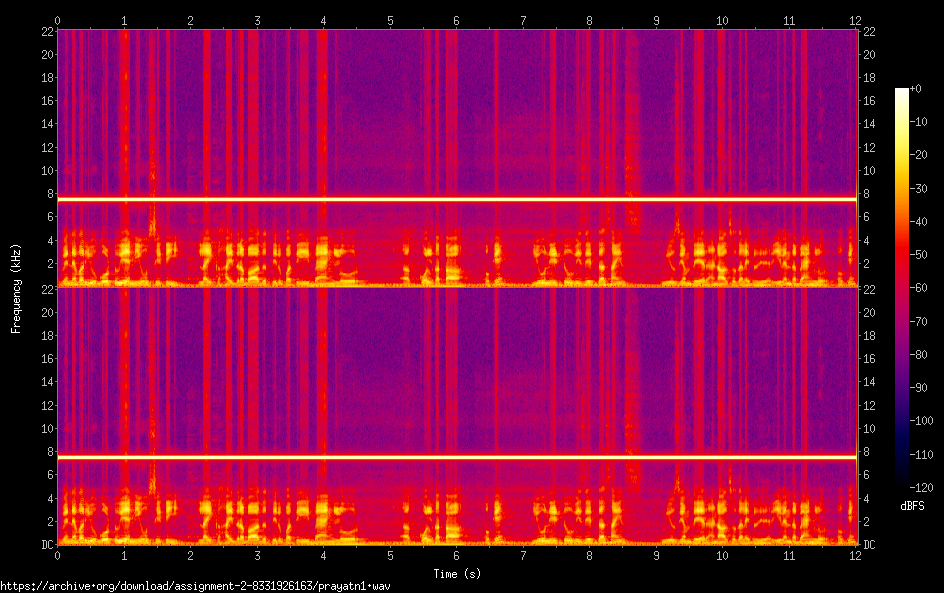Click the "DC" label on the left frequency axis
This screenshot has width=944, height=593.
(47, 545)
